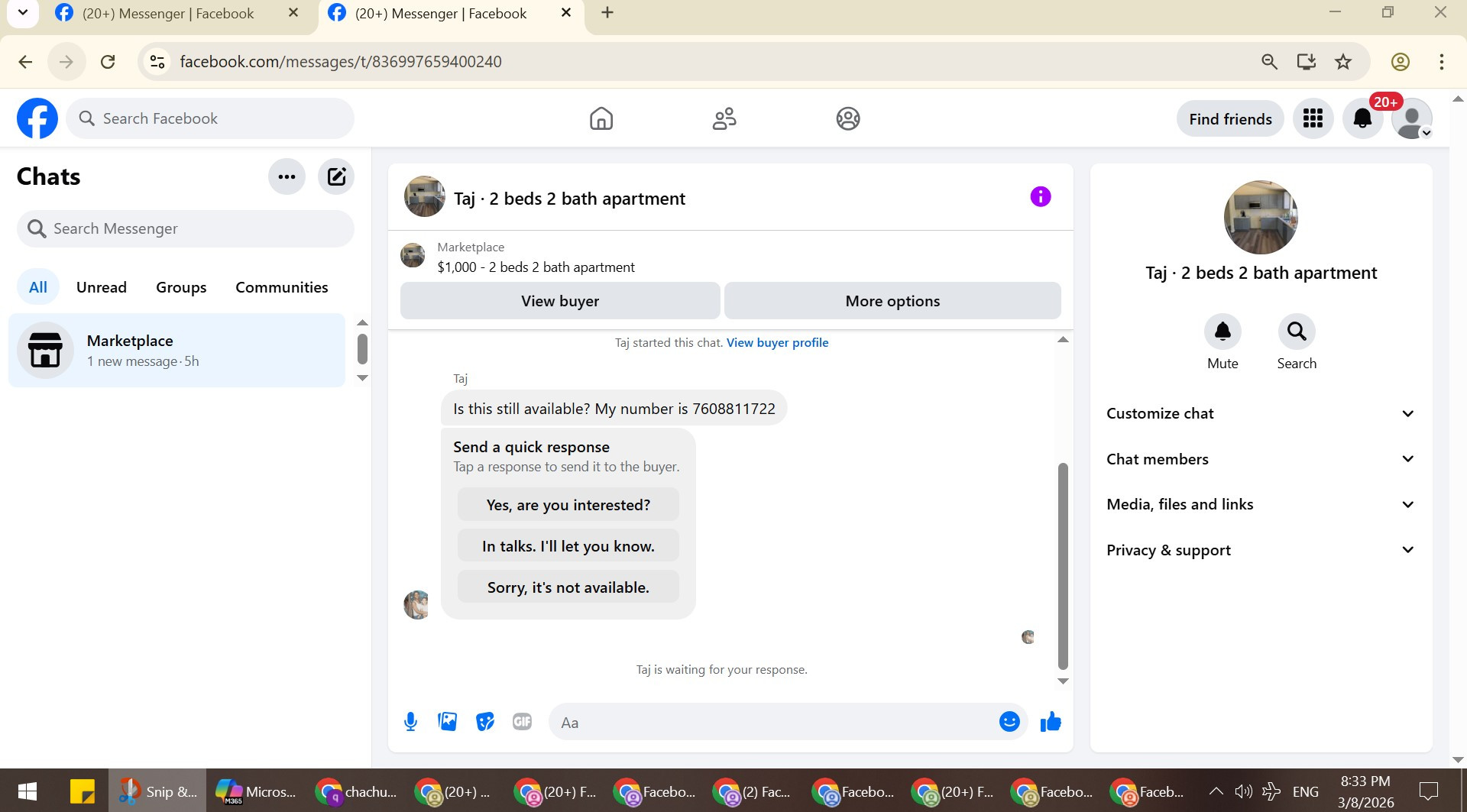Image resolution: width=1467 pixels, height=812 pixels.
Task: Open the Facebook Home icon
Action: [601, 118]
